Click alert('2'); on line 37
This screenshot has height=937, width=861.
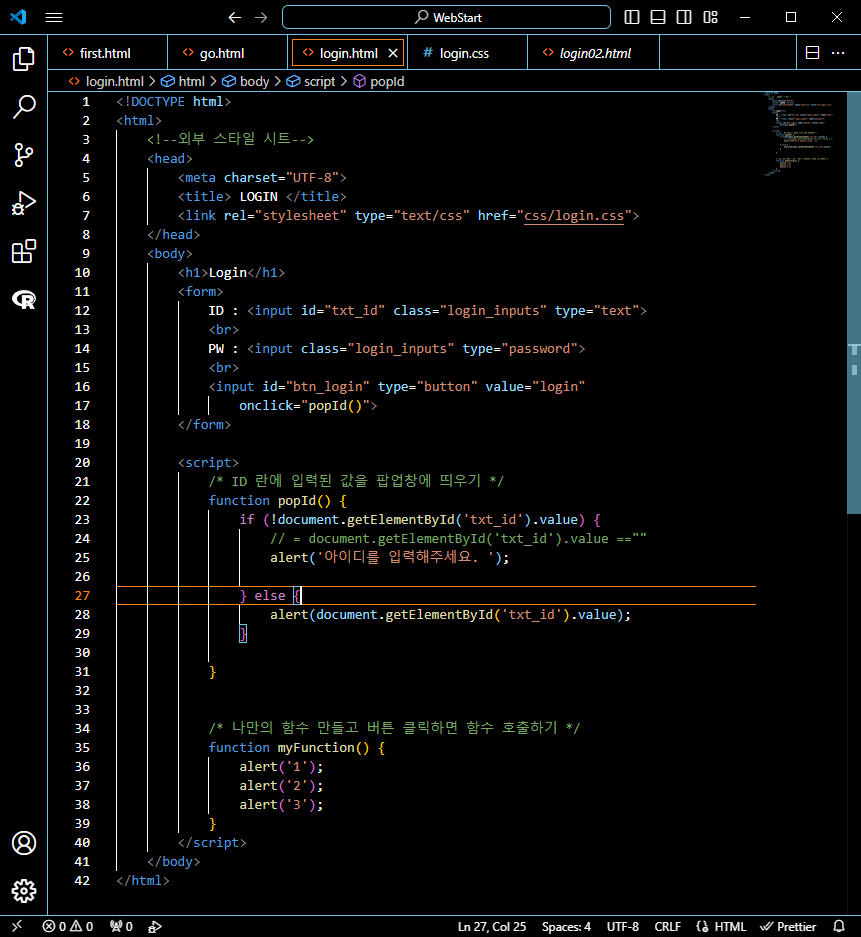click(281, 786)
